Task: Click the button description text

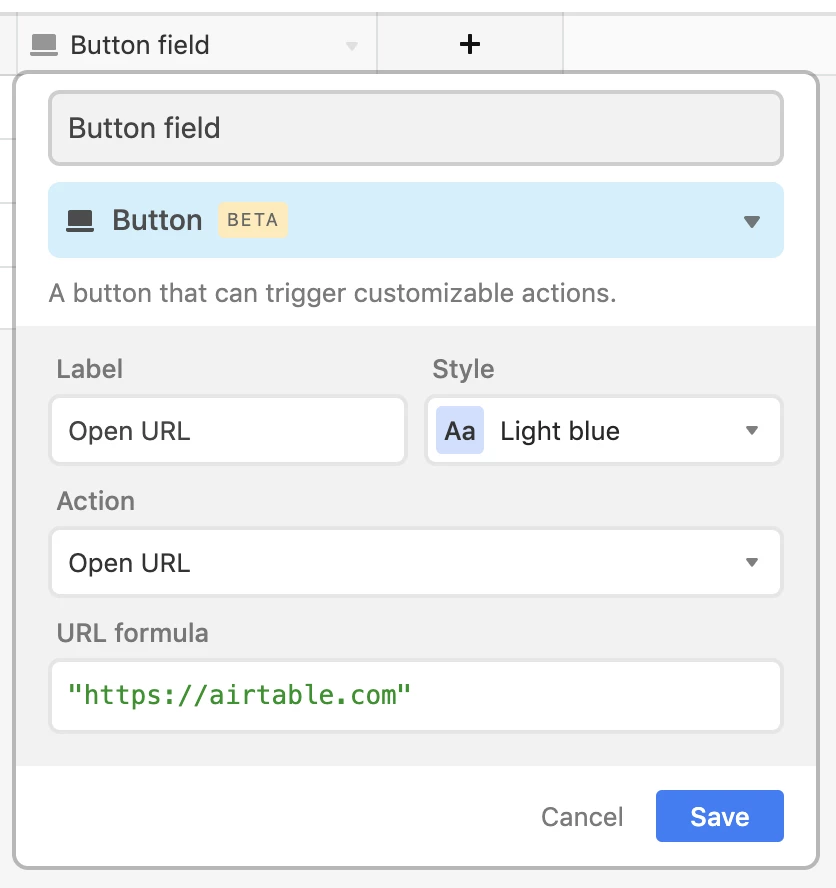Action: pyautogui.click(x=332, y=293)
